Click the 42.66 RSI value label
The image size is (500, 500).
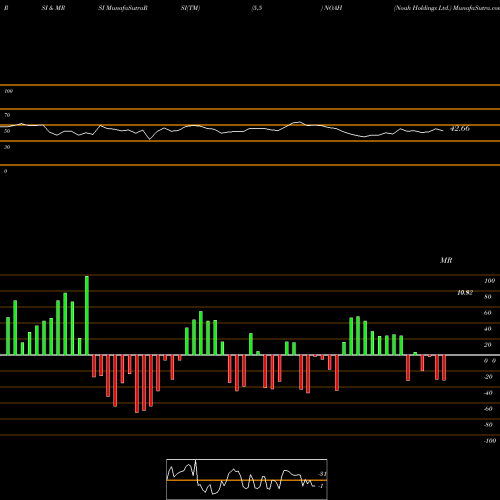pyautogui.click(x=460, y=128)
